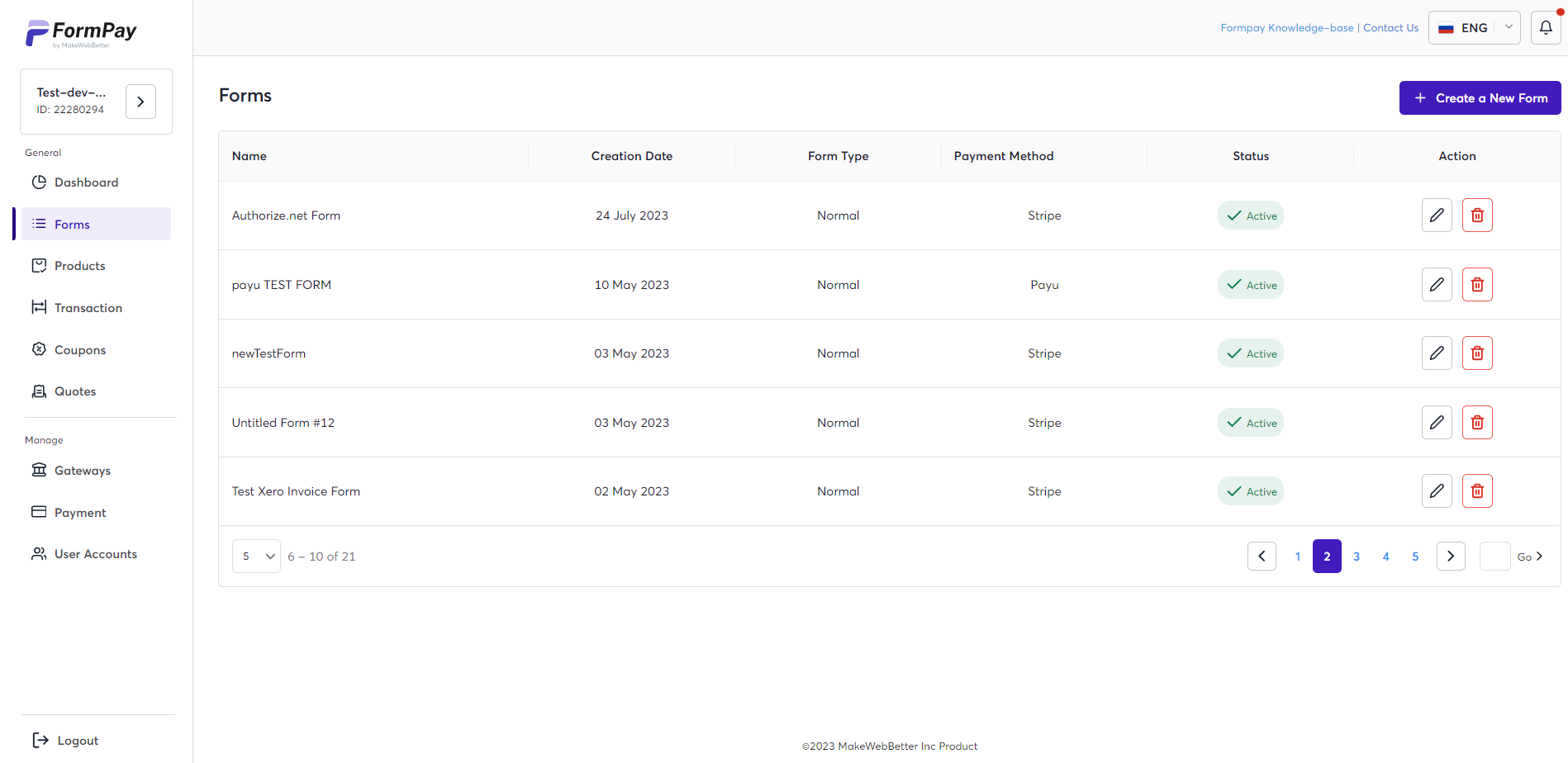Select Forms in the sidebar
The width and height of the screenshot is (1568, 763).
coord(96,224)
